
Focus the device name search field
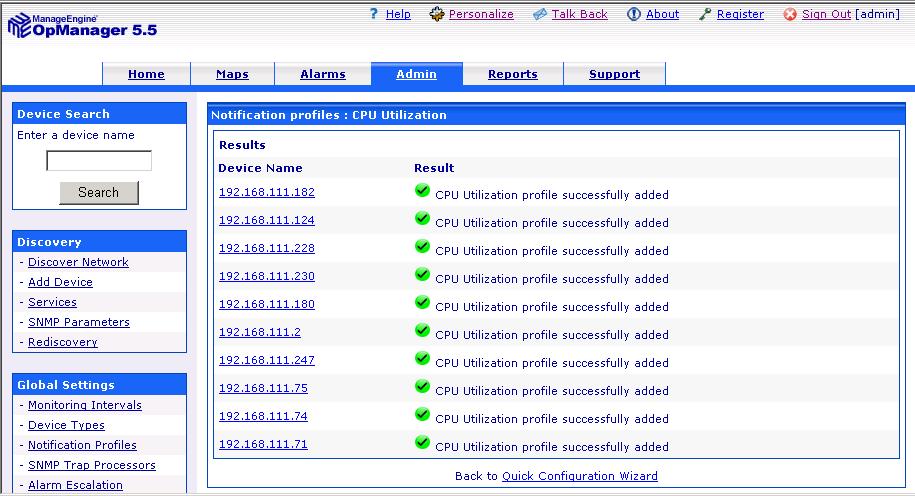[99, 160]
